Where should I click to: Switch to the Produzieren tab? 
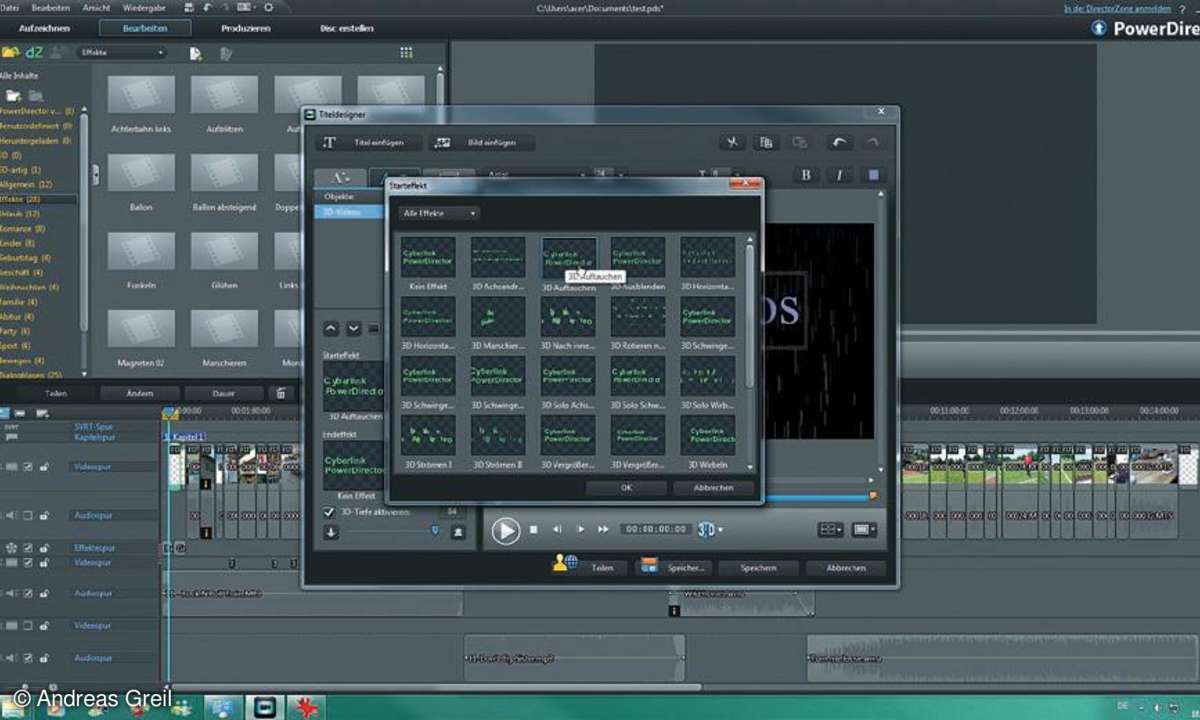click(x=245, y=28)
